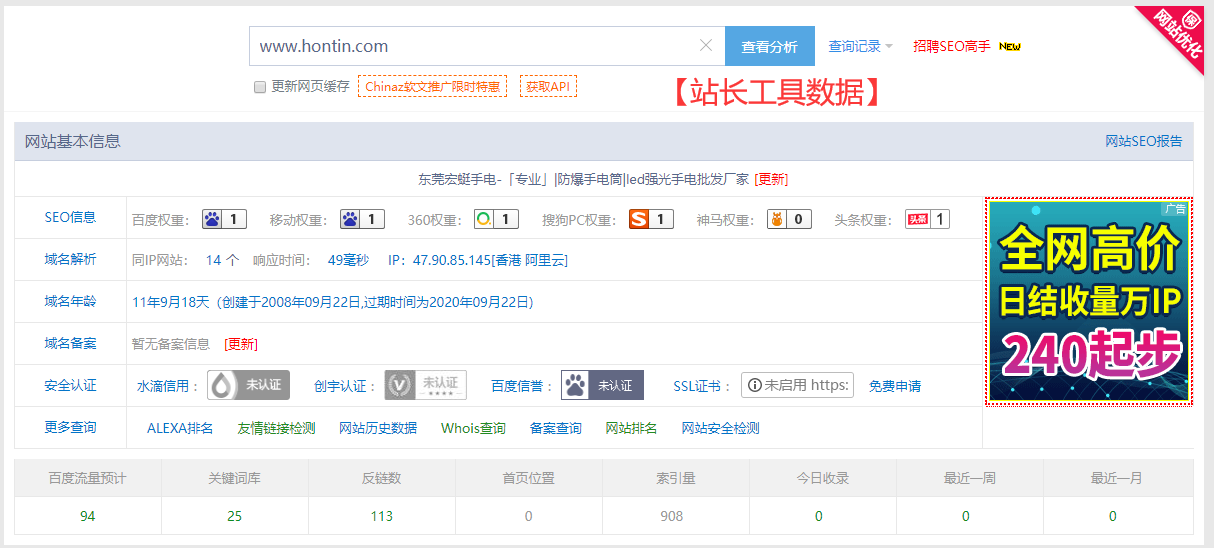1214x548 pixels.
Task: Click the Baidu reputation paw badge
Action: (601, 385)
